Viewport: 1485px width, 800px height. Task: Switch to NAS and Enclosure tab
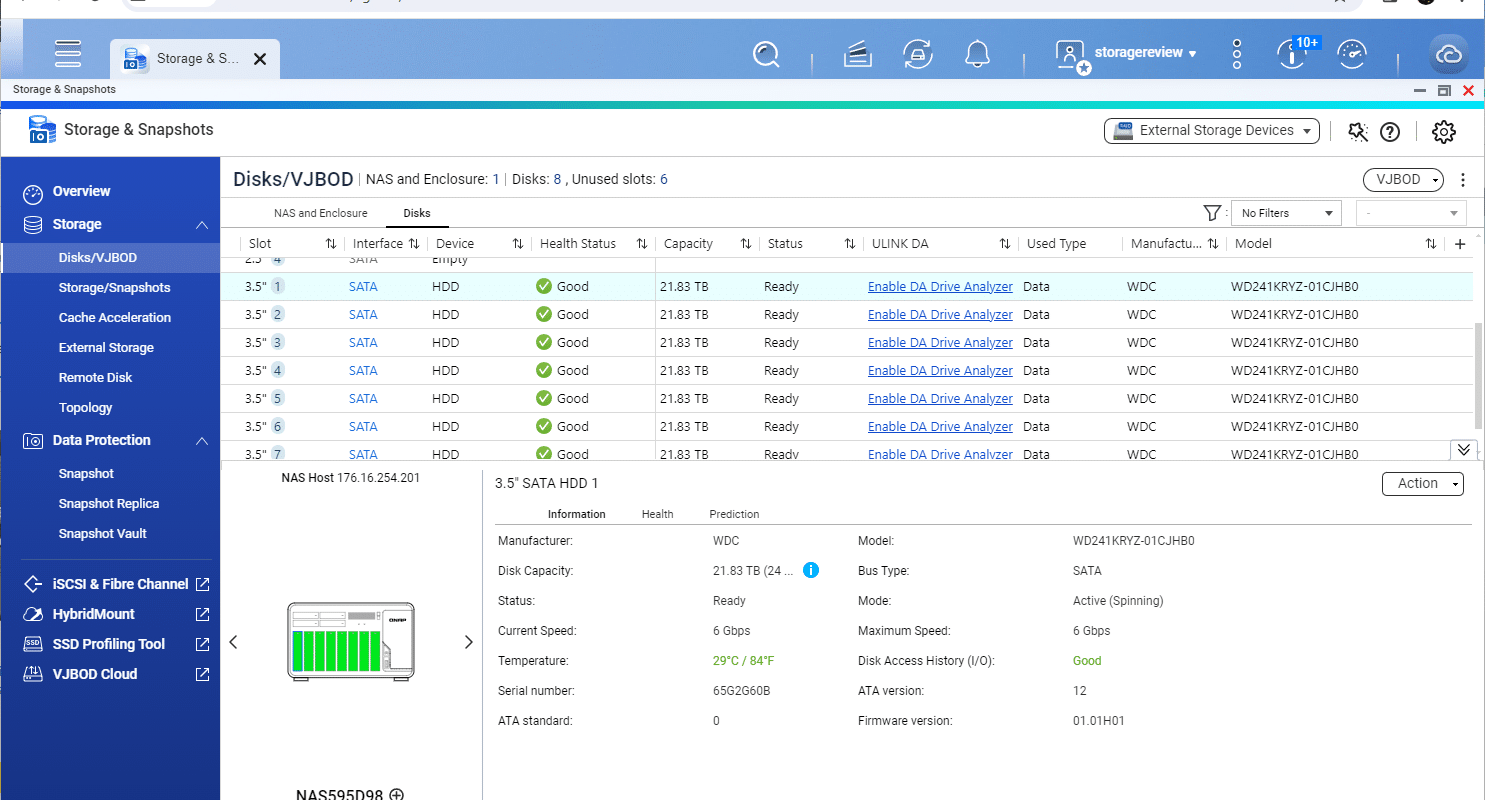(321, 213)
